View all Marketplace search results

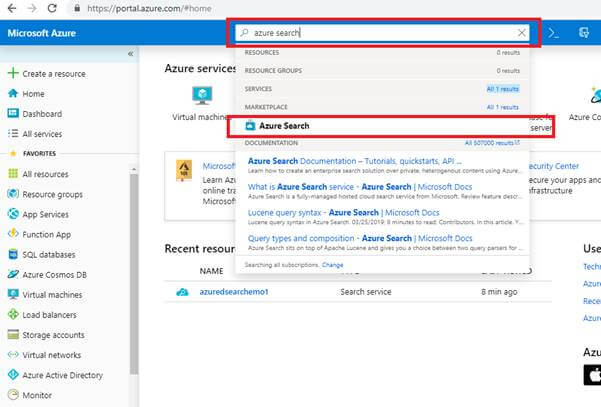[x=502, y=107]
